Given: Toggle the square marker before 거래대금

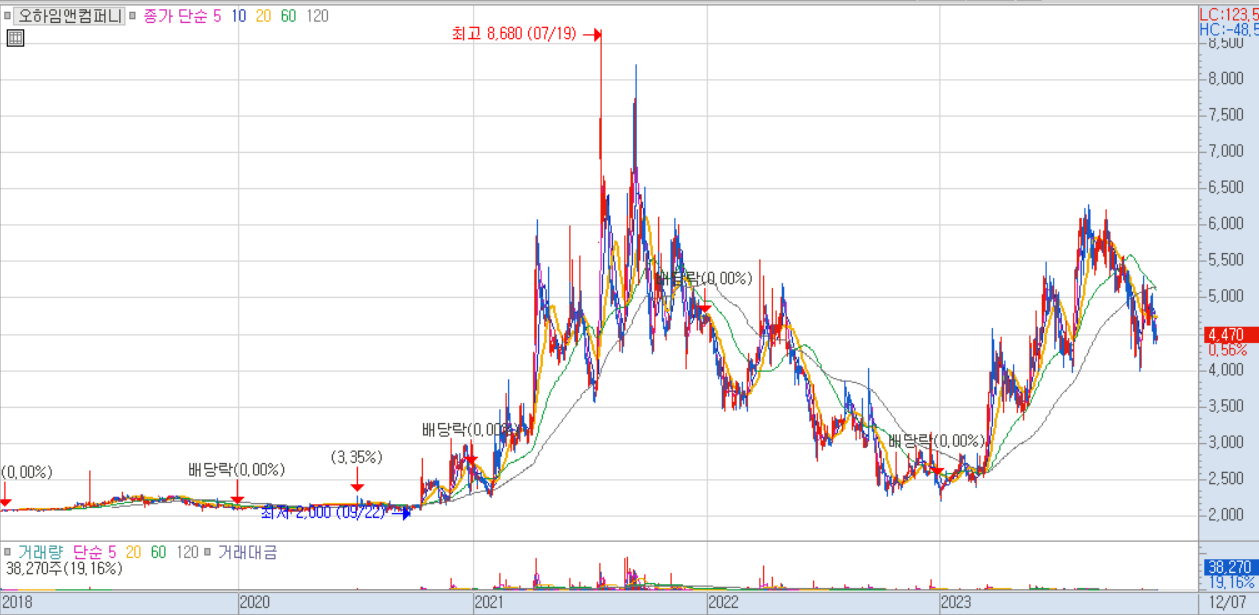Looking at the screenshot, I should (x=207, y=552).
